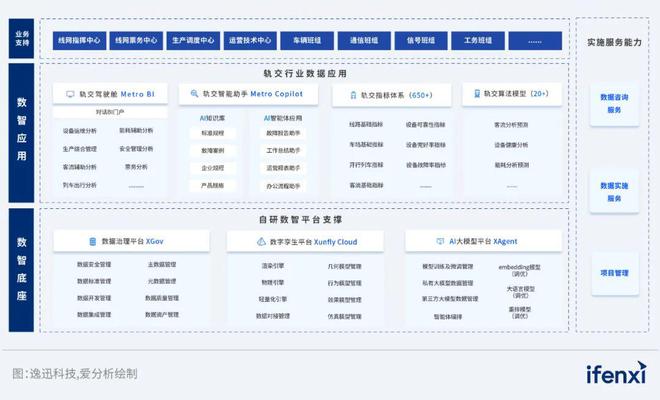
Task: Click the AI知识库 column heading
Action: [x=212, y=118]
